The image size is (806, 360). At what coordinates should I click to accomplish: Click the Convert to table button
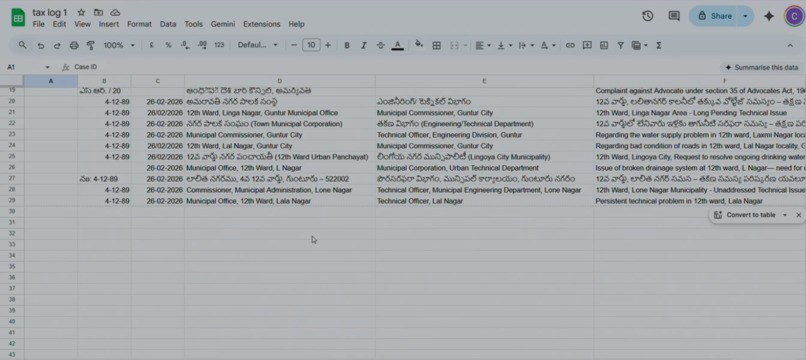tap(745, 215)
